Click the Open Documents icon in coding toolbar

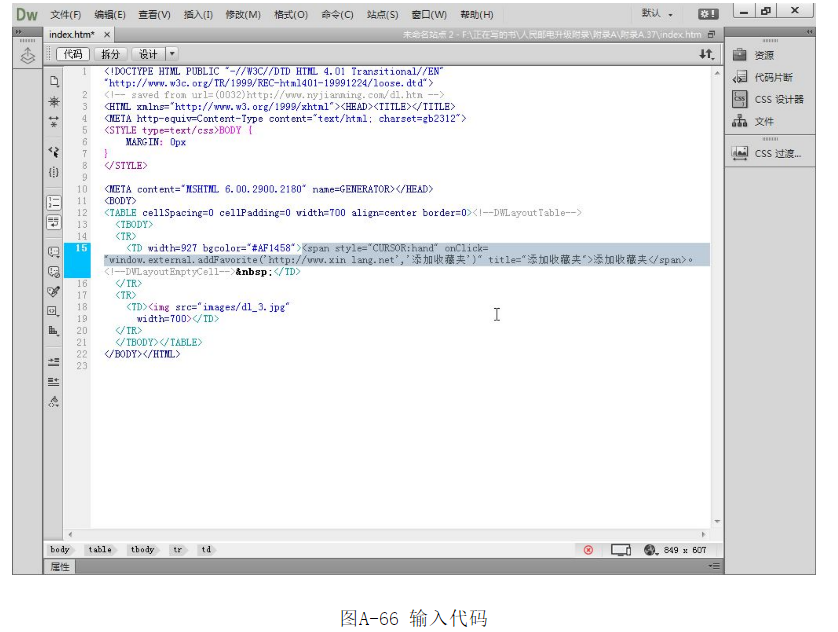pyautogui.click(x=54, y=81)
